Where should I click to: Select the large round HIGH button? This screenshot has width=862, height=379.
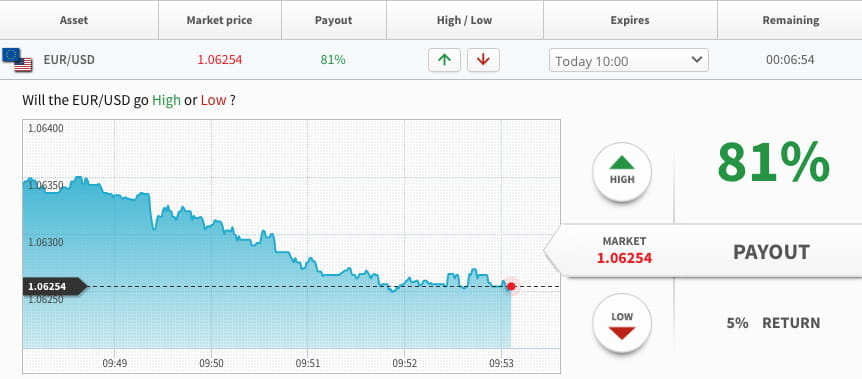(x=622, y=172)
